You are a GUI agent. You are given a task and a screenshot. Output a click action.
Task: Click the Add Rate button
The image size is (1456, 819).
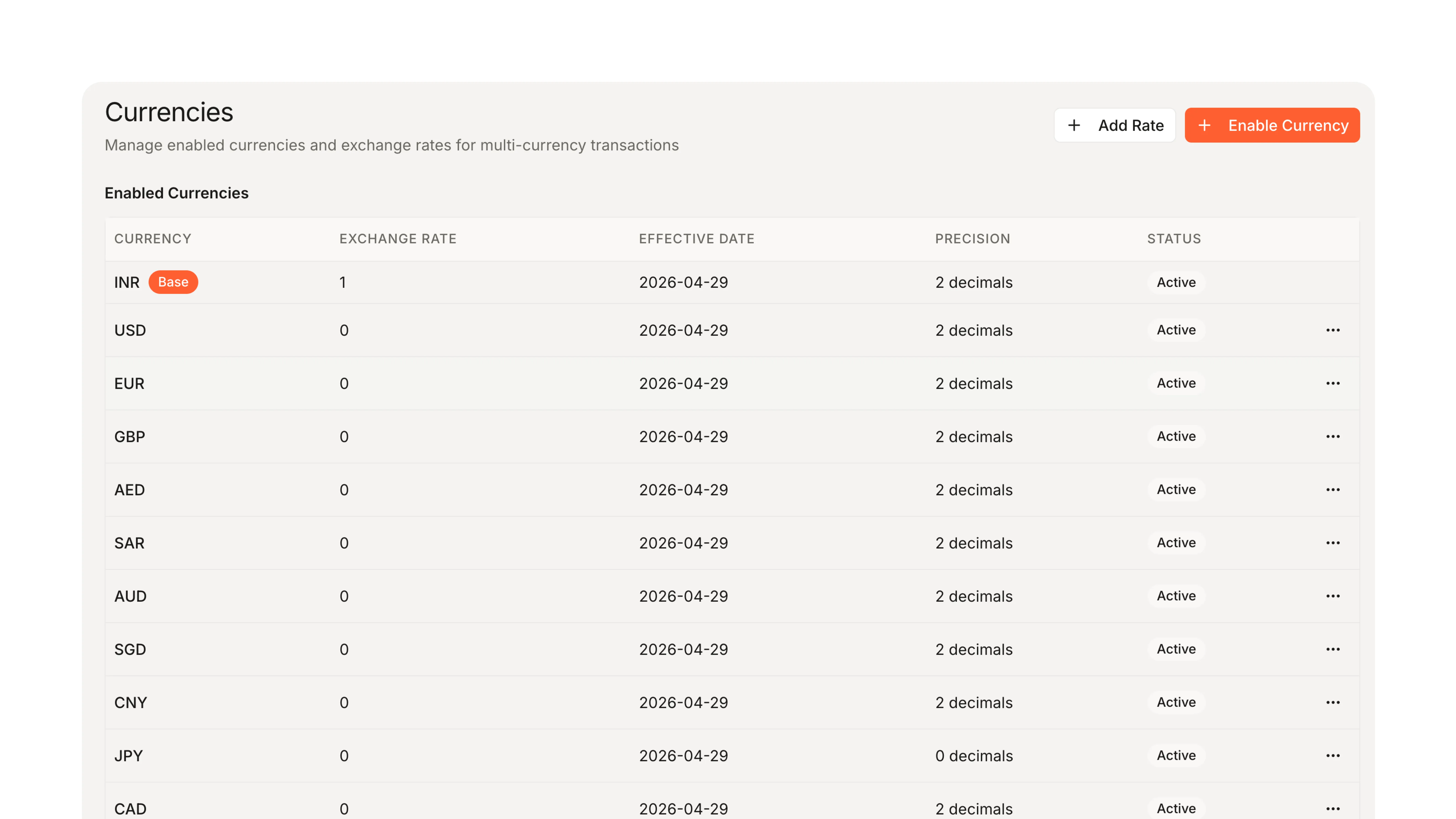click(x=1115, y=126)
